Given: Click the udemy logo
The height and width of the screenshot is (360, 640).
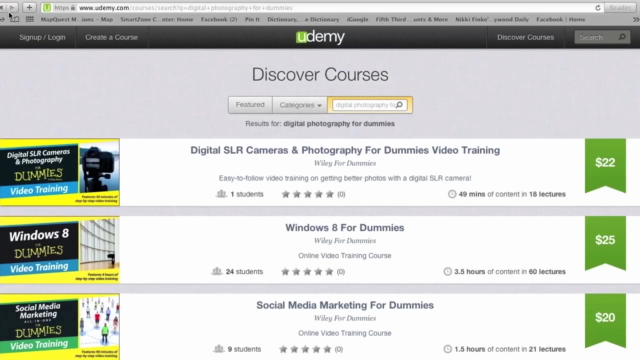Looking at the screenshot, I should 320,37.
